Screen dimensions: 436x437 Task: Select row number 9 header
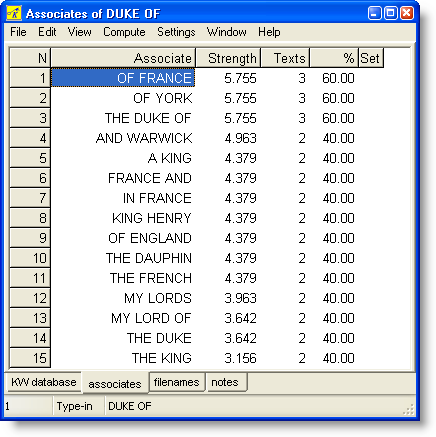coord(30,238)
